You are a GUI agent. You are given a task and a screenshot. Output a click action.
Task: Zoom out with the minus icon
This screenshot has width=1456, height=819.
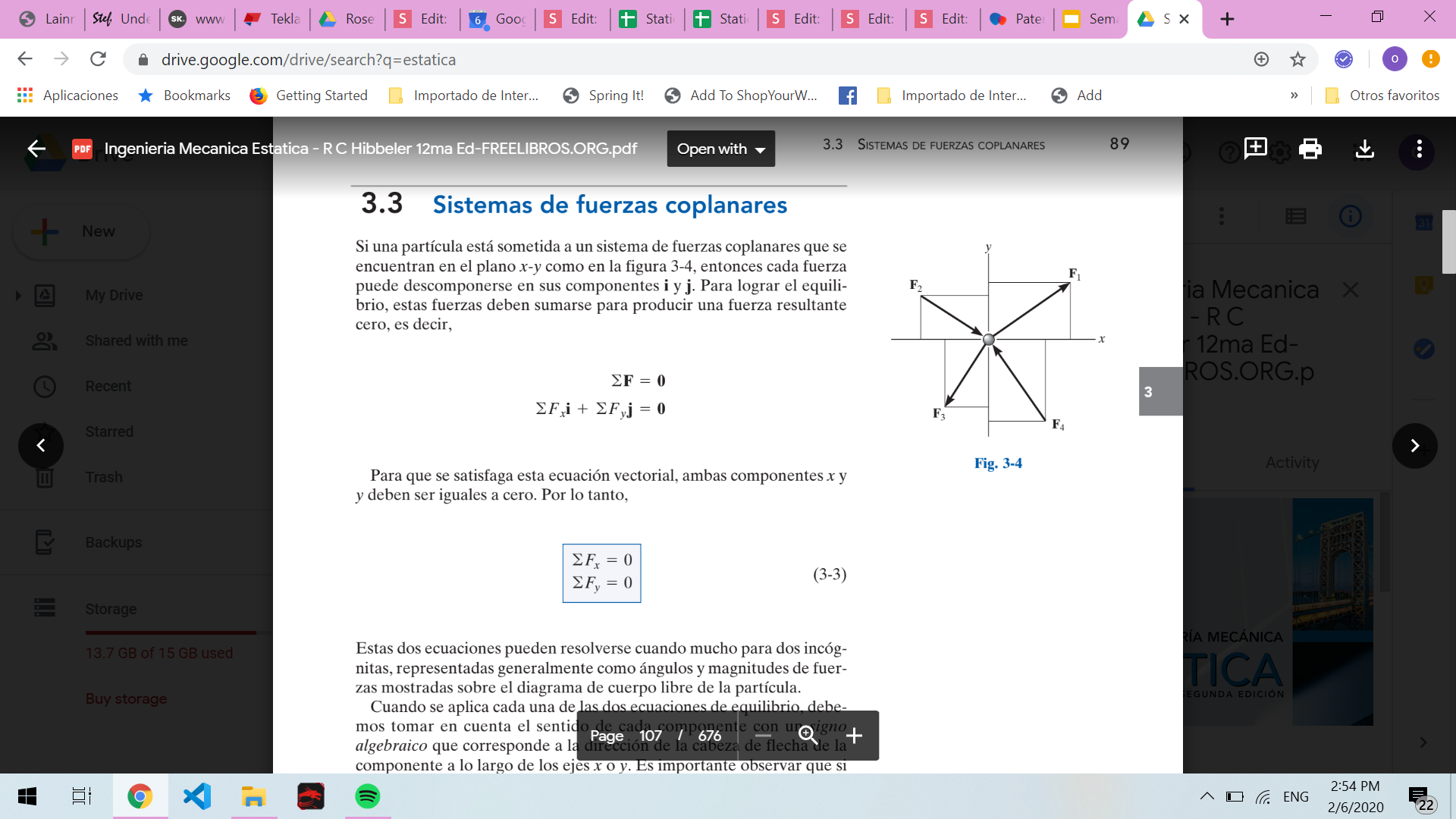tap(763, 736)
